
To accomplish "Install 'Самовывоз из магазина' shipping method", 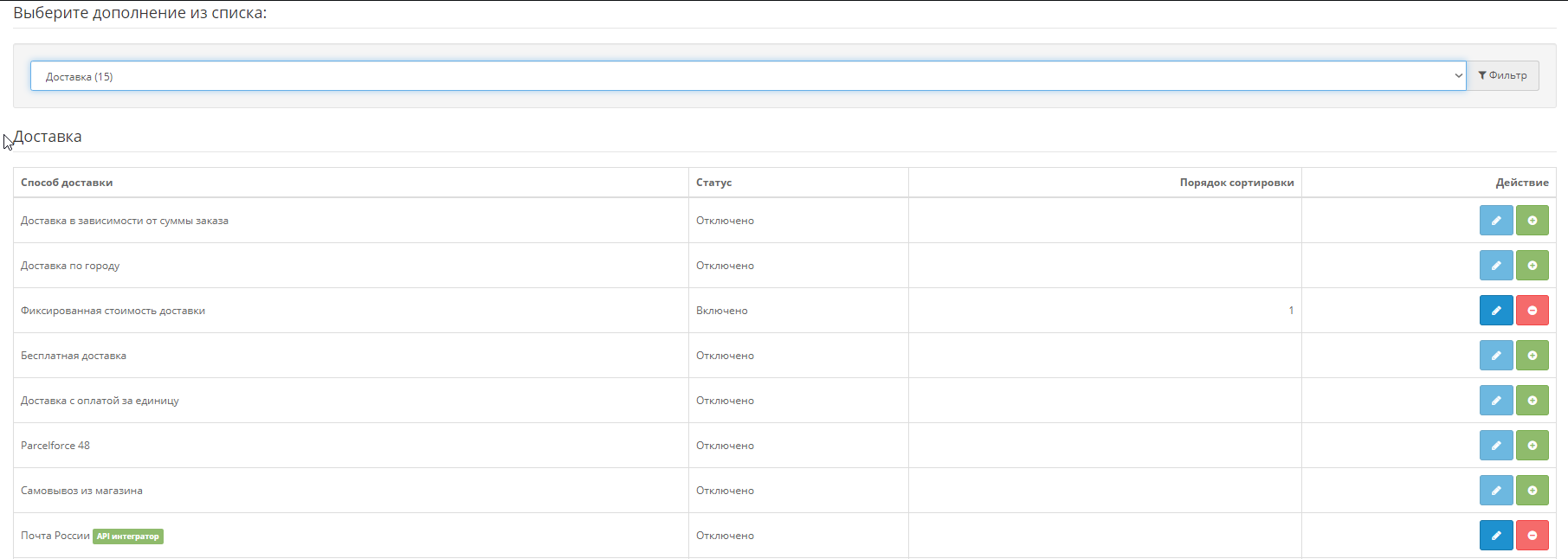I will click(1532, 491).
